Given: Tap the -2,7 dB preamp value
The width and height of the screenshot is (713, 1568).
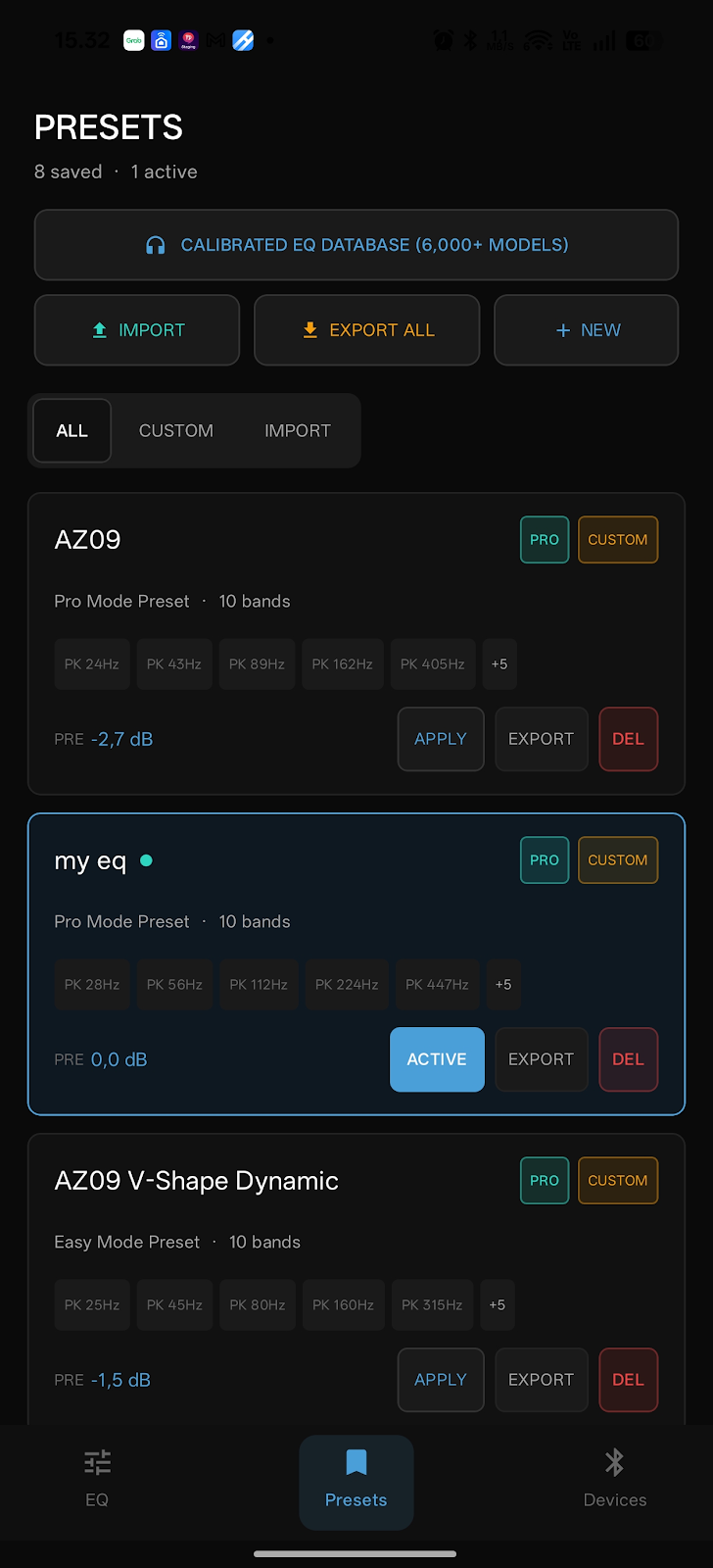Looking at the screenshot, I should [x=122, y=739].
